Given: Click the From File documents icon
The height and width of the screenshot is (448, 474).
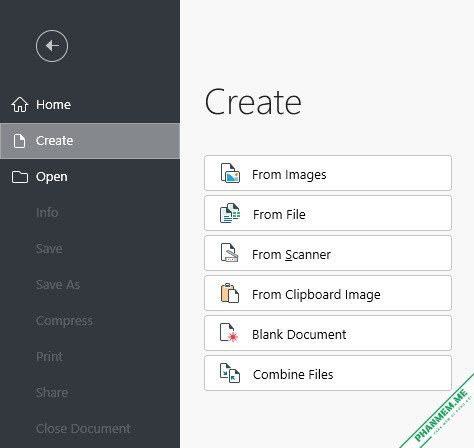Looking at the screenshot, I should point(230,213).
